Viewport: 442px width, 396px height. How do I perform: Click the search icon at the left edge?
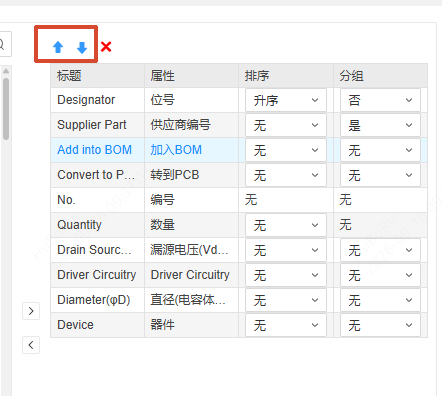click(x=3, y=44)
